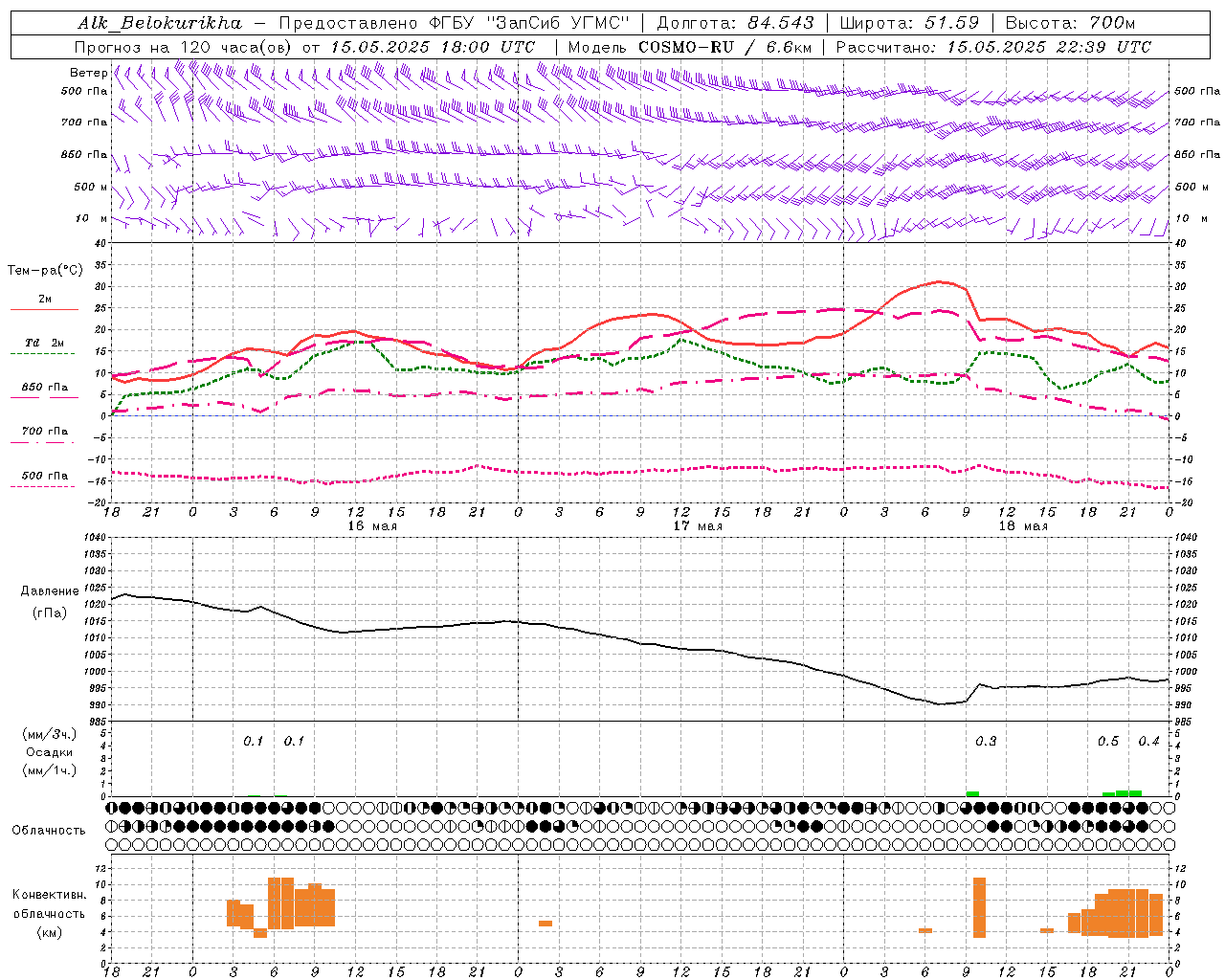Select the (мм/1ч.) unit label
The image size is (1225, 980).
[50, 770]
